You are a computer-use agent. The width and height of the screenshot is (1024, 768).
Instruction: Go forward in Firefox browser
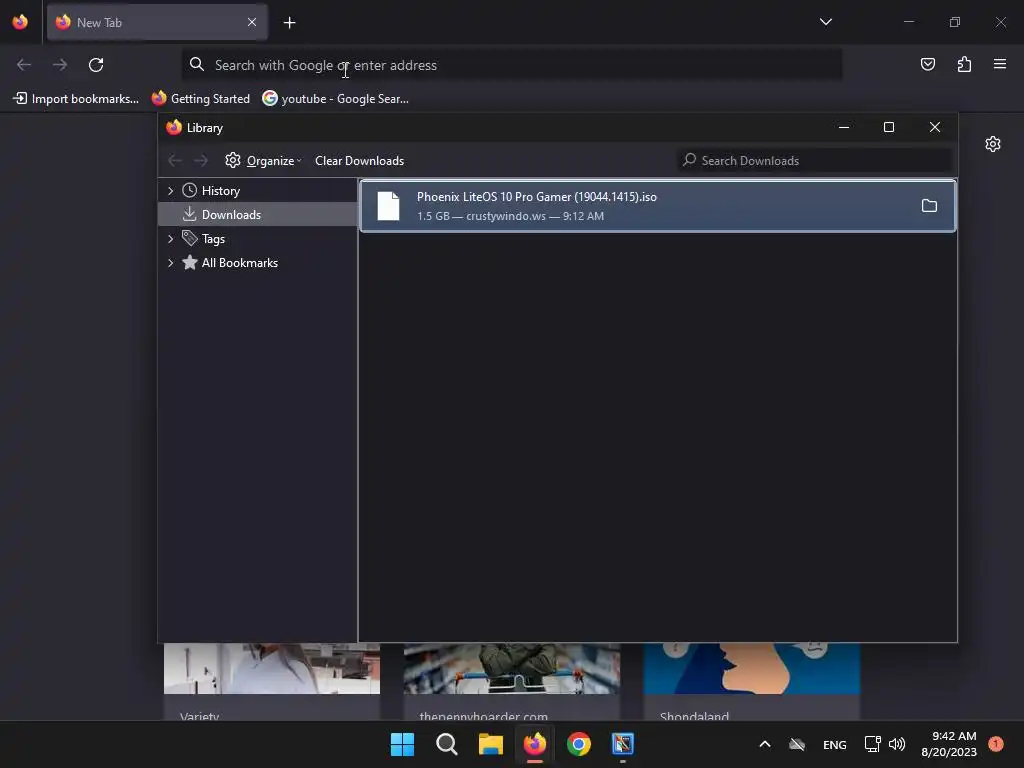pos(60,65)
